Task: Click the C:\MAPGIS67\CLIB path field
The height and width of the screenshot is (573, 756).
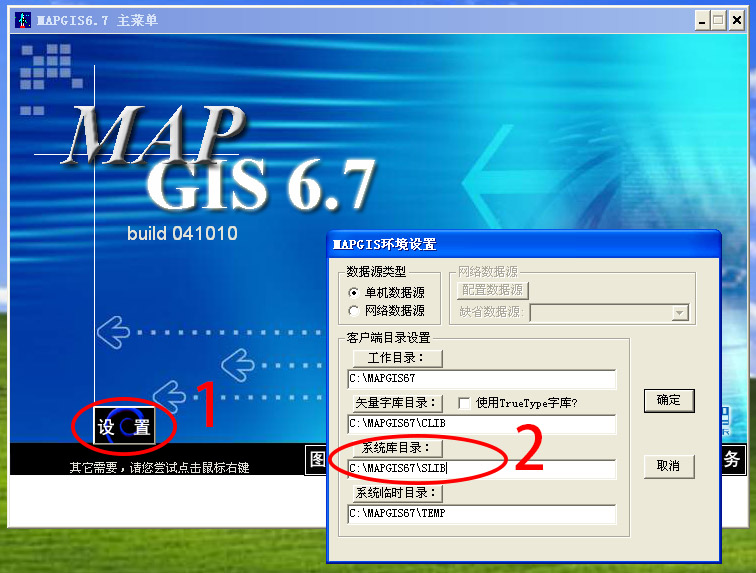Action: [x=481, y=423]
